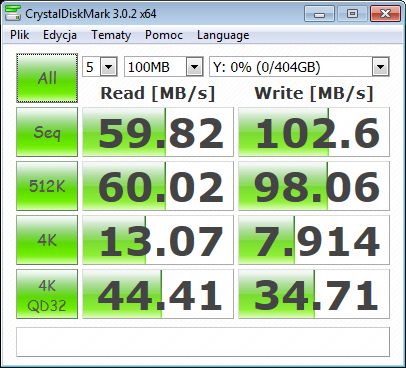Select 4K QD32 write result 34.71

[314, 294]
